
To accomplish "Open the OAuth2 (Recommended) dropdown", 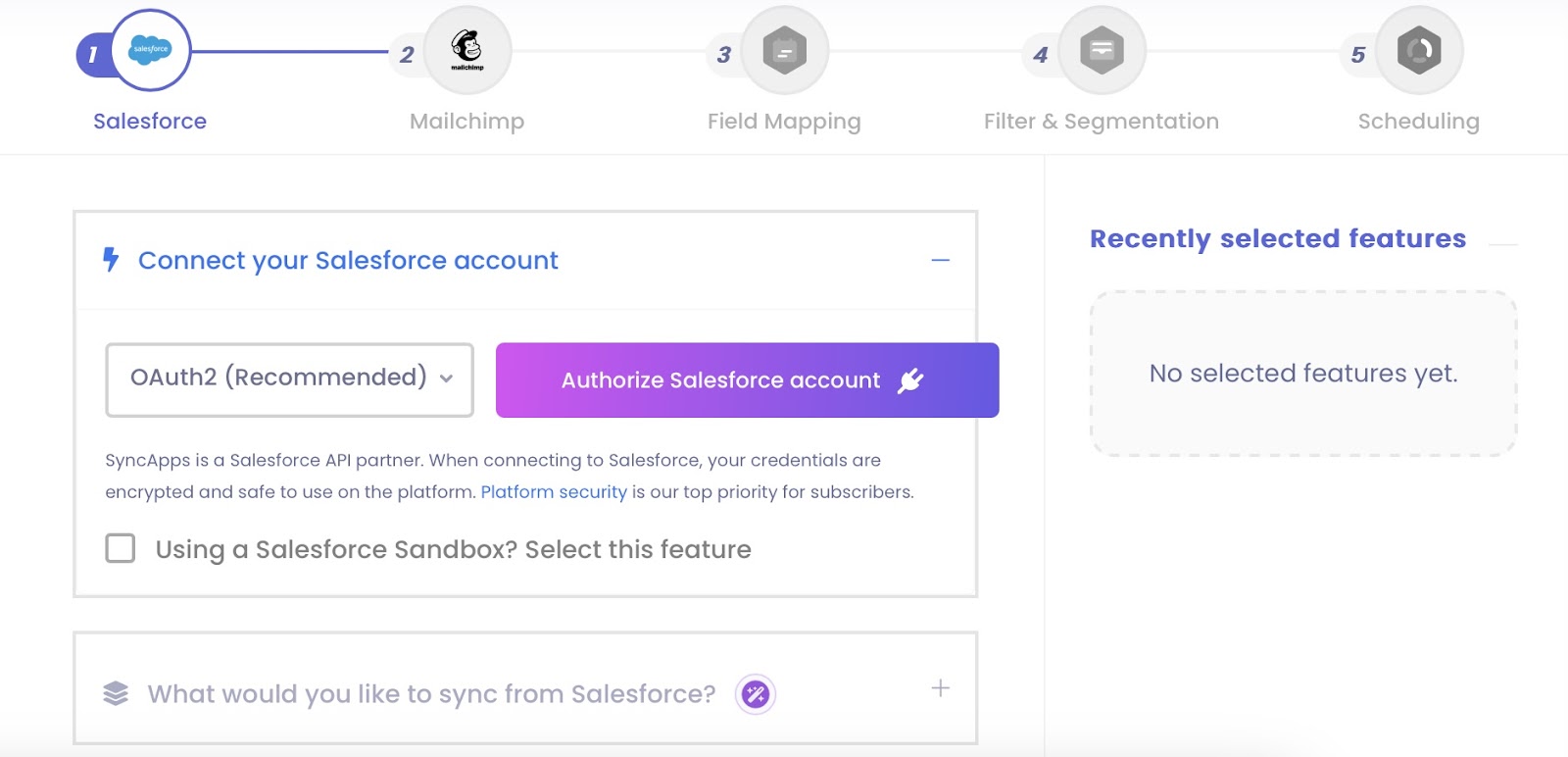I will pyautogui.click(x=290, y=379).
